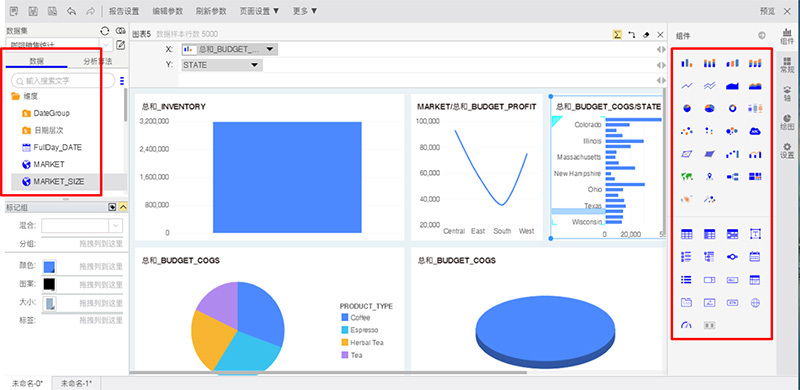
Task: Open the 更多 dropdown menu
Action: pyautogui.click(x=305, y=11)
